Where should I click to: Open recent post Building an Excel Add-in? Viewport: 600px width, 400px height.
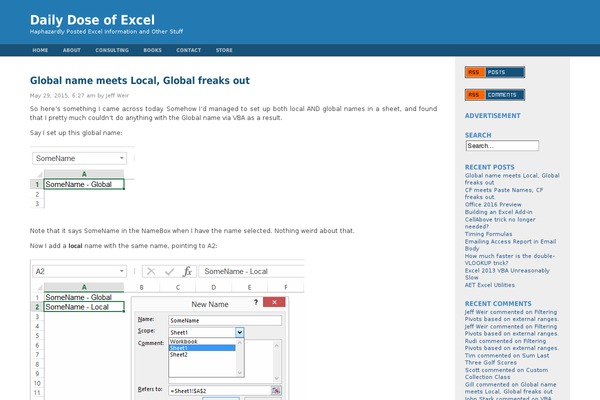(498, 212)
